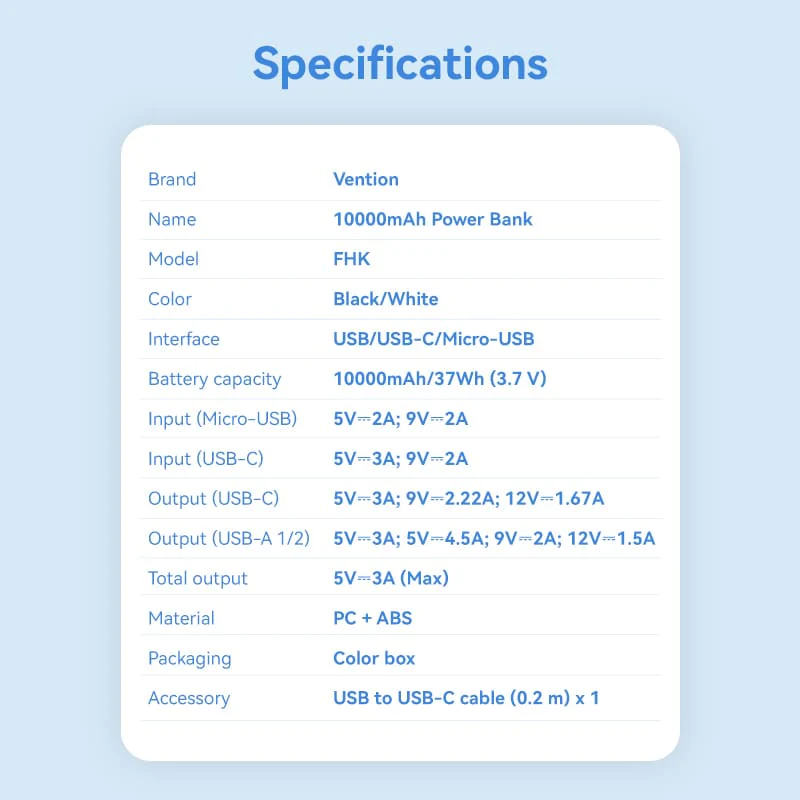Click the Brand row label

pyautogui.click(x=172, y=180)
